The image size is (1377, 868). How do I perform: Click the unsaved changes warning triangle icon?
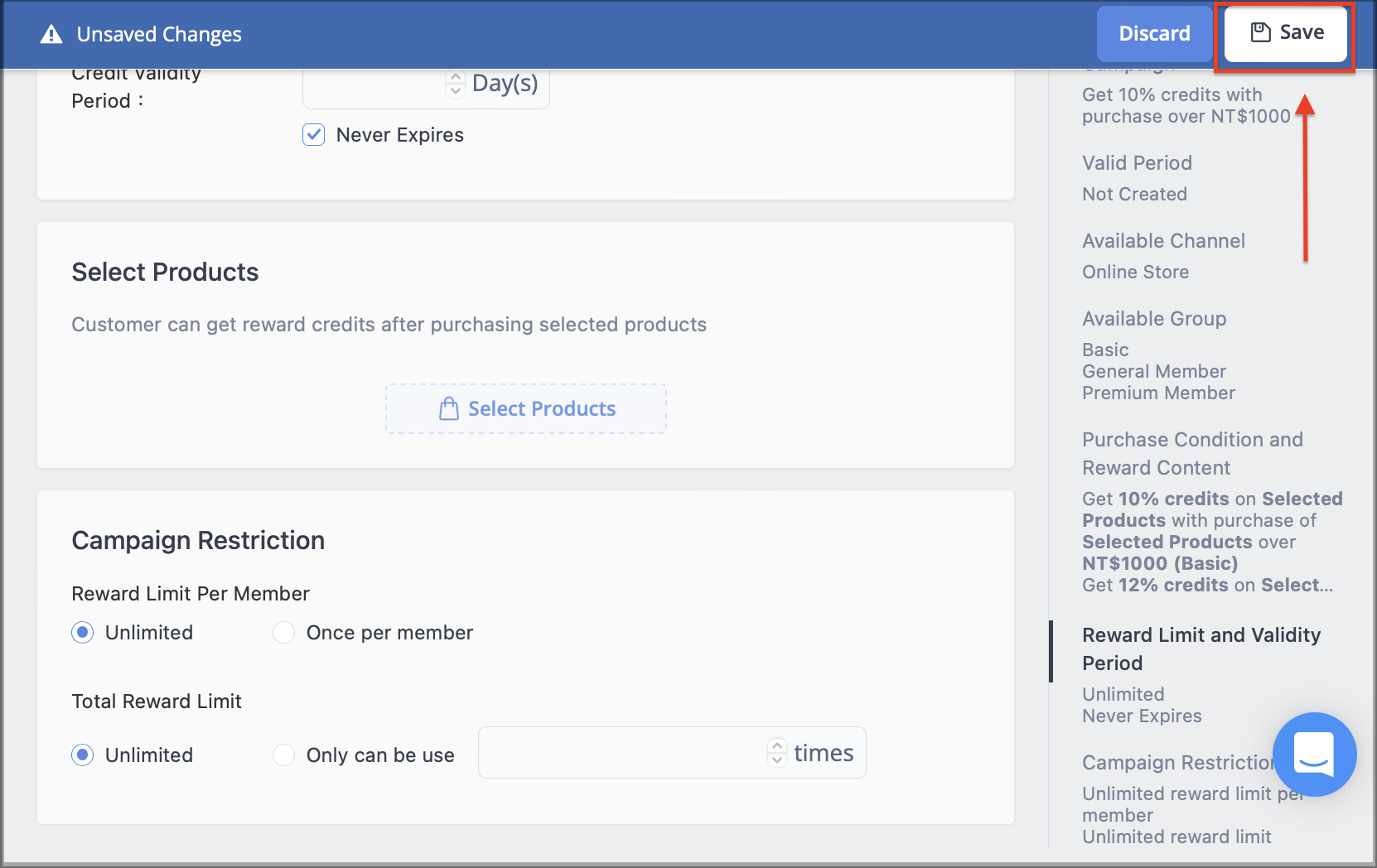coord(51,34)
